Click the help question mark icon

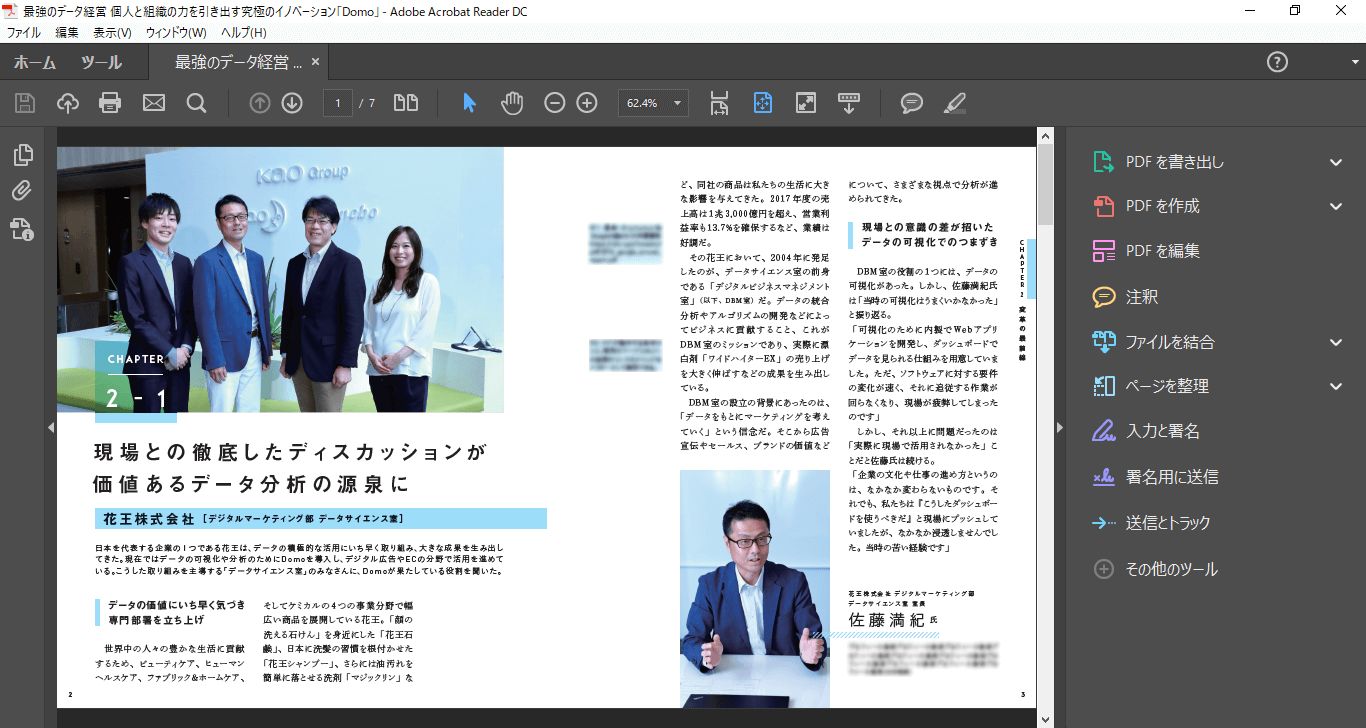coord(1277,62)
